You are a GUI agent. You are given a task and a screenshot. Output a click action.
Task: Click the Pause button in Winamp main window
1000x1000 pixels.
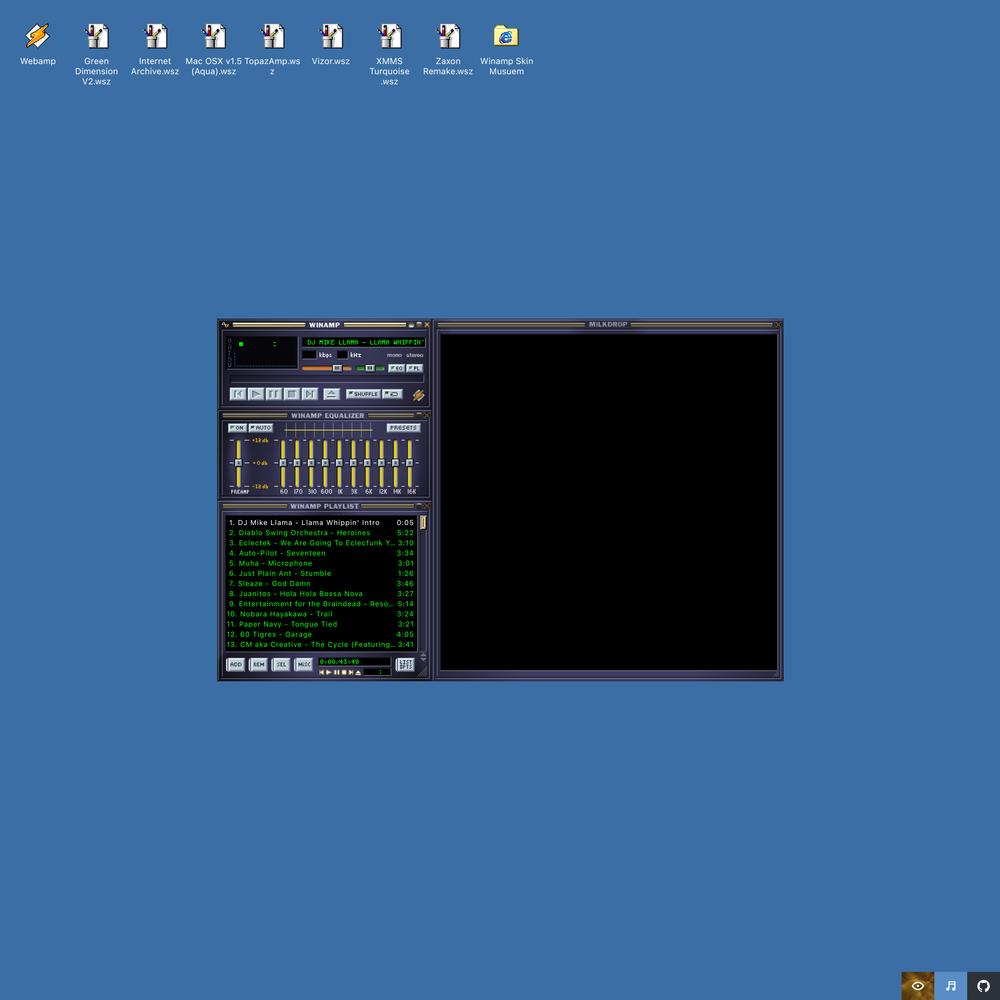tap(274, 394)
